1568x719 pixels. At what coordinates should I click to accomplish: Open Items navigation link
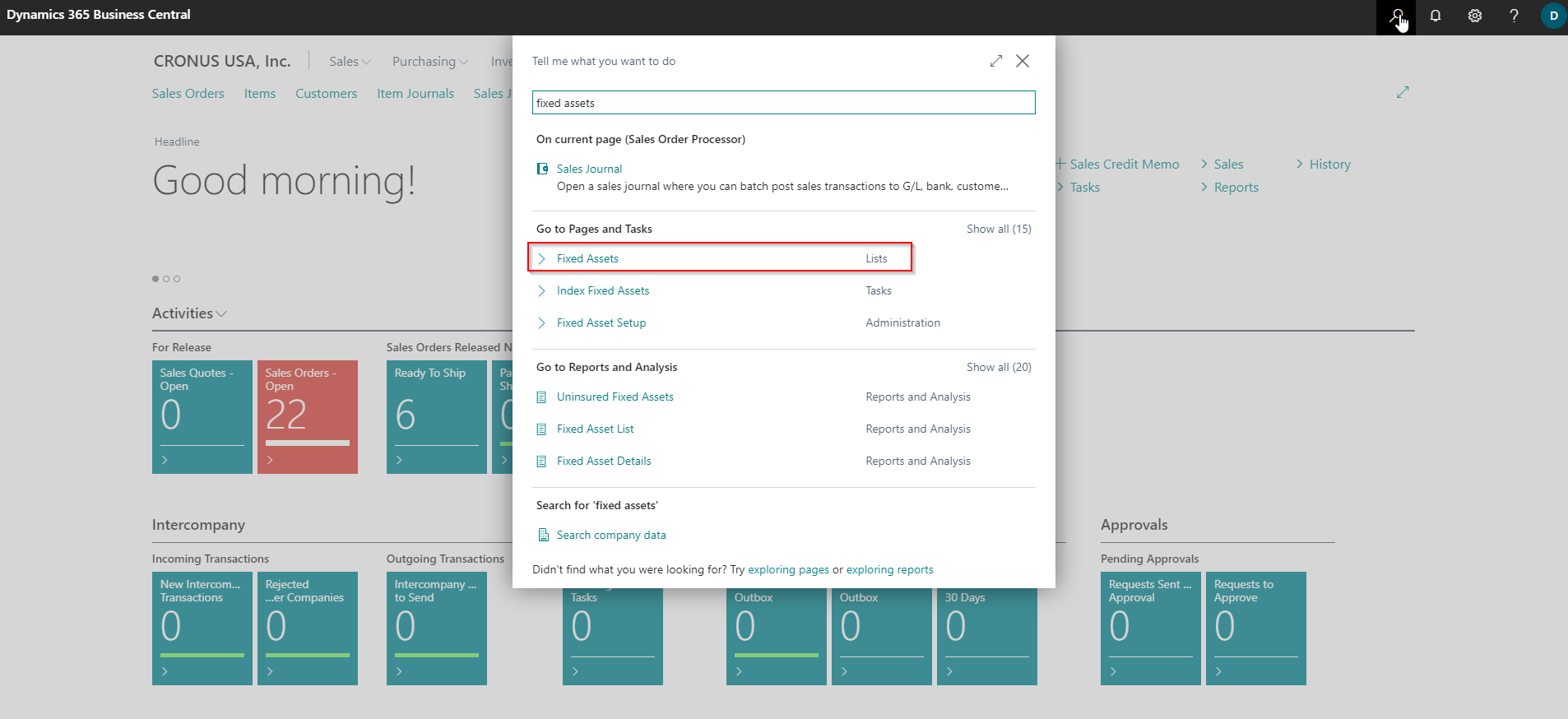(259, 93)
